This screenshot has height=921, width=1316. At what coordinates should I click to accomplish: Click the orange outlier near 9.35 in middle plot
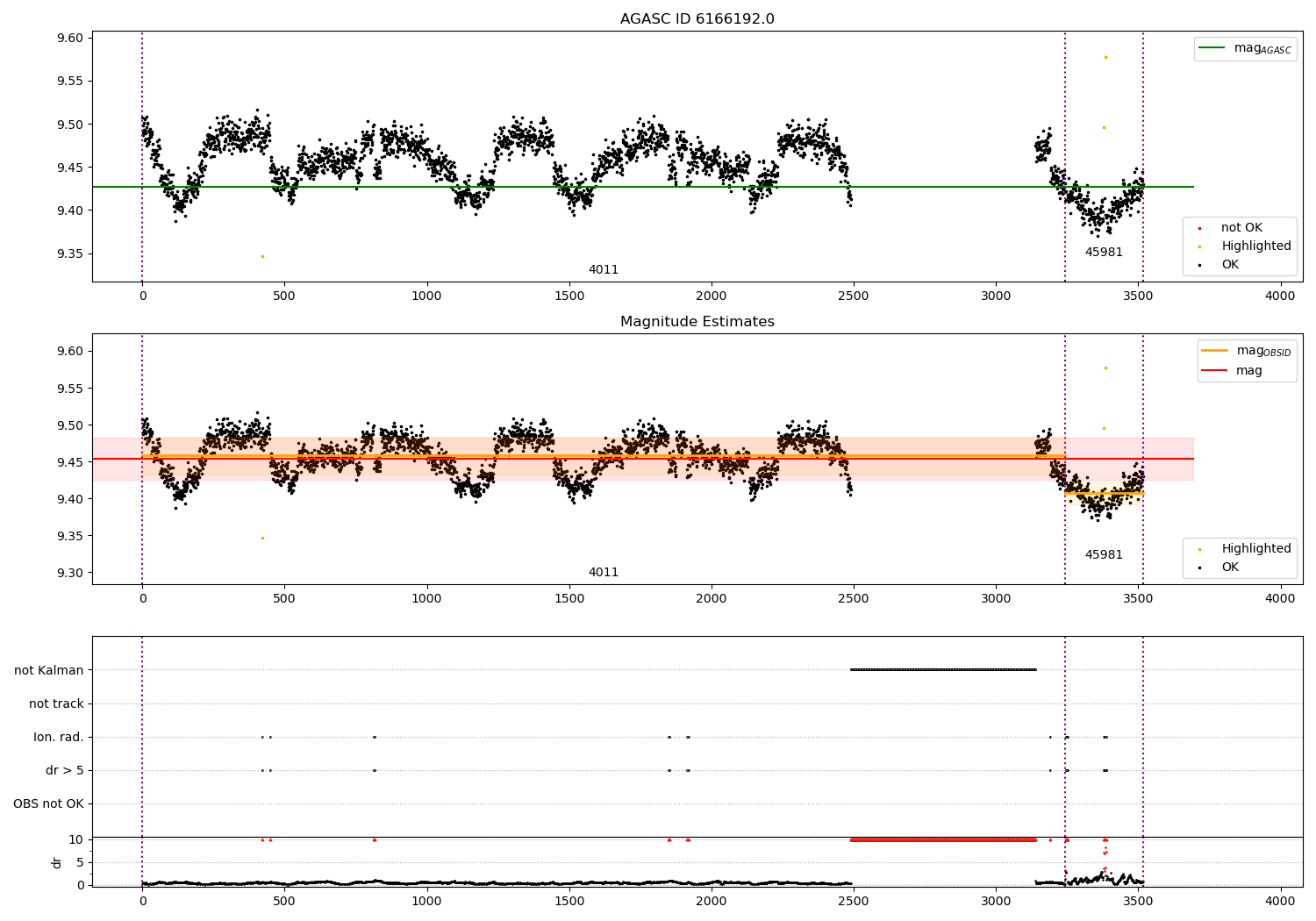(x=262, y=538)
